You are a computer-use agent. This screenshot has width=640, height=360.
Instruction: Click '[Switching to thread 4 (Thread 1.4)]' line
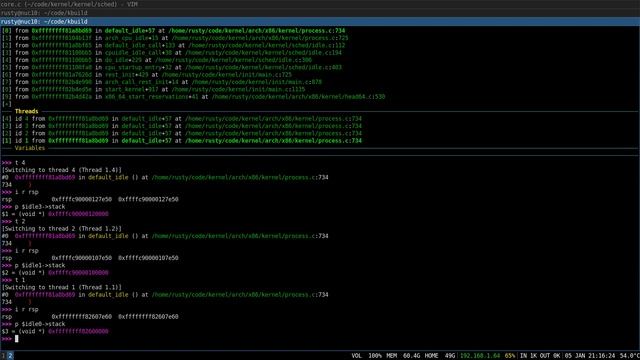[x=62, y=170]
